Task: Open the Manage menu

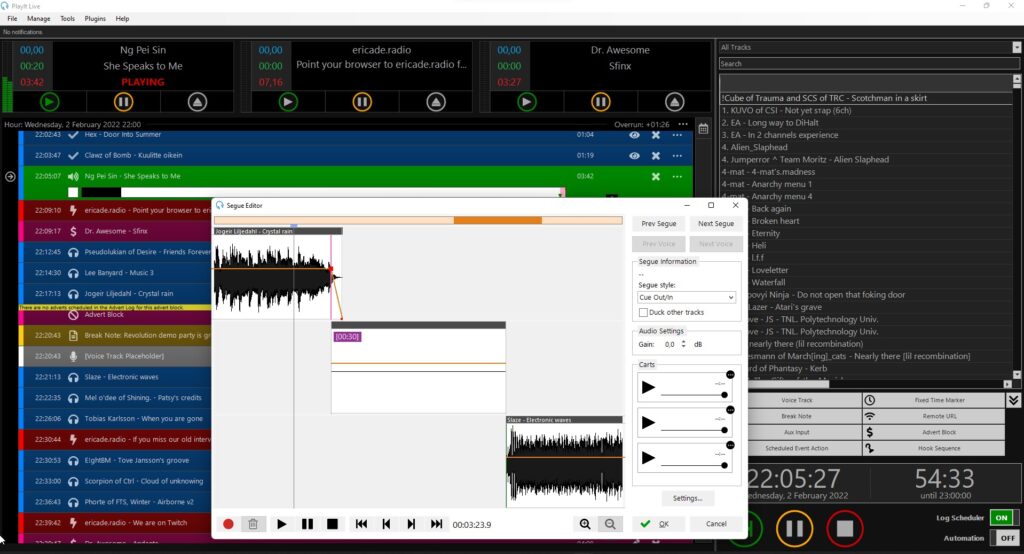Action: tap(39, 18)
